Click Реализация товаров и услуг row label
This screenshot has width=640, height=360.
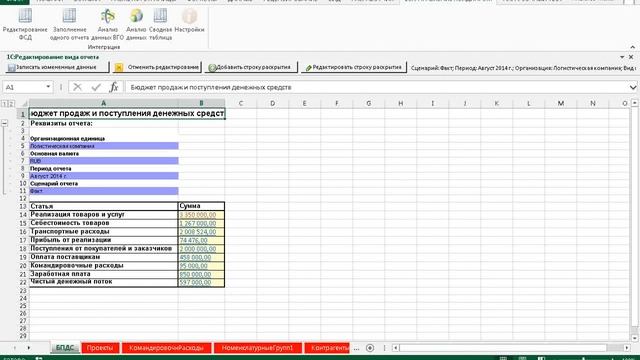pyautogui.click(x=104, y=215)
